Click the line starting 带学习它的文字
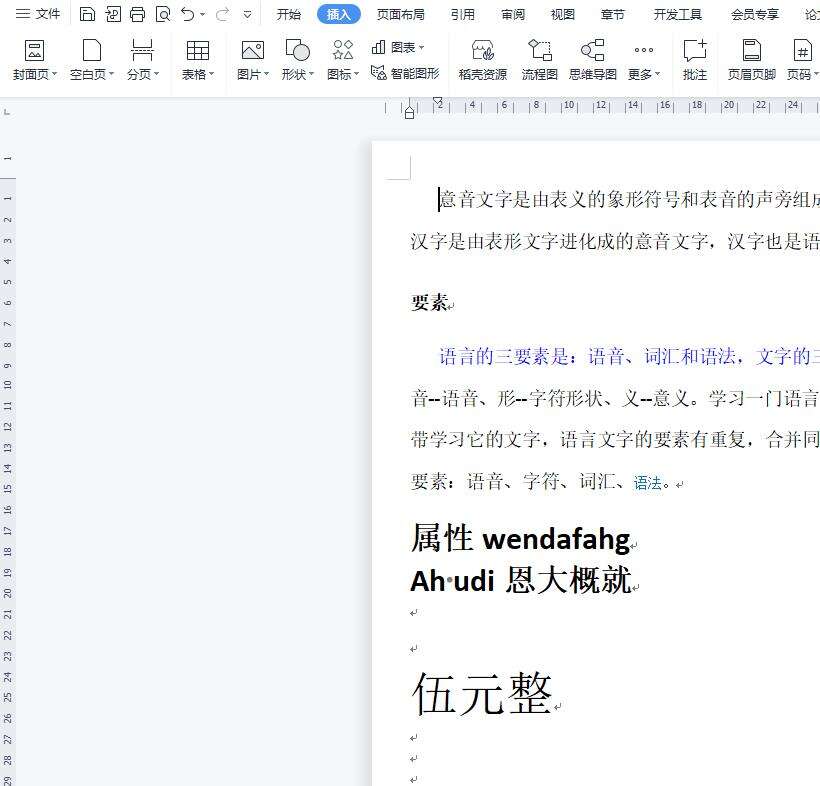The image size is (820, 786). 615,439
